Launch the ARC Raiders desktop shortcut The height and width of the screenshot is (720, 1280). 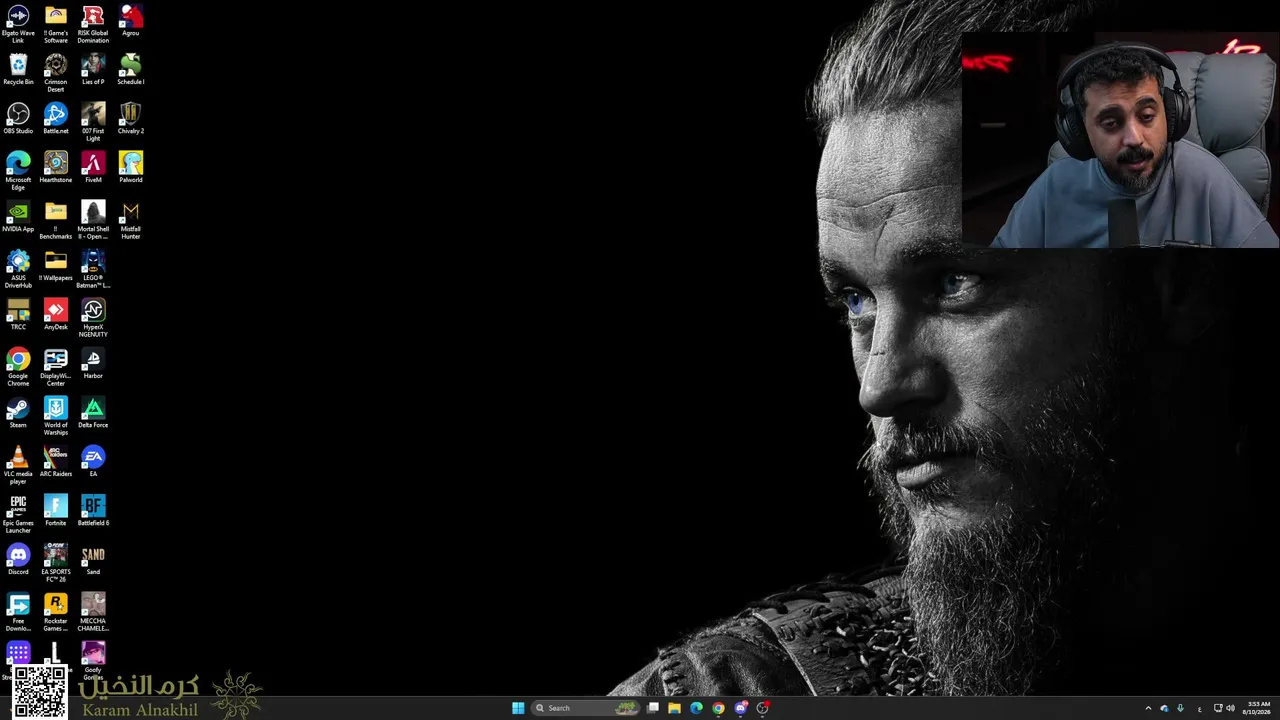coord(56,462)
